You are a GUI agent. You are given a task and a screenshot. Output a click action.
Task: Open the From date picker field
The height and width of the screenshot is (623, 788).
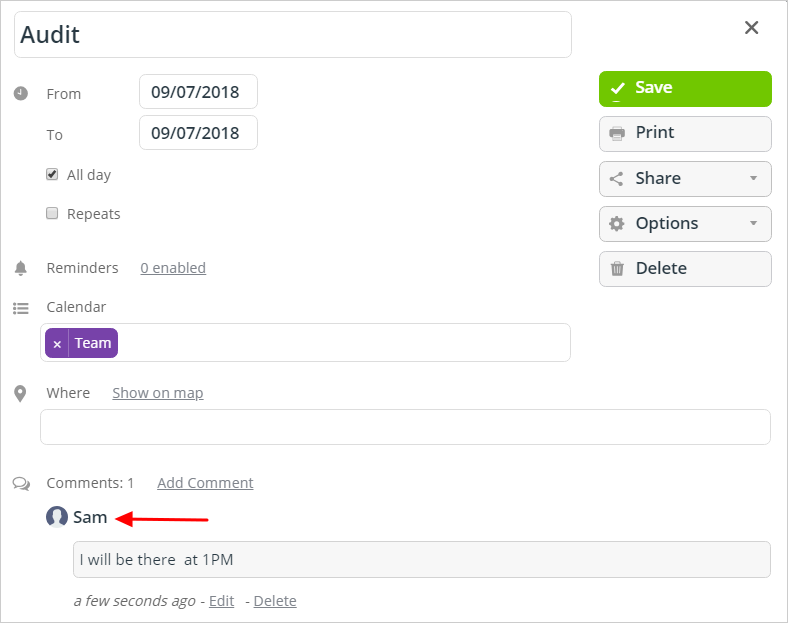(x=199, y=91)
